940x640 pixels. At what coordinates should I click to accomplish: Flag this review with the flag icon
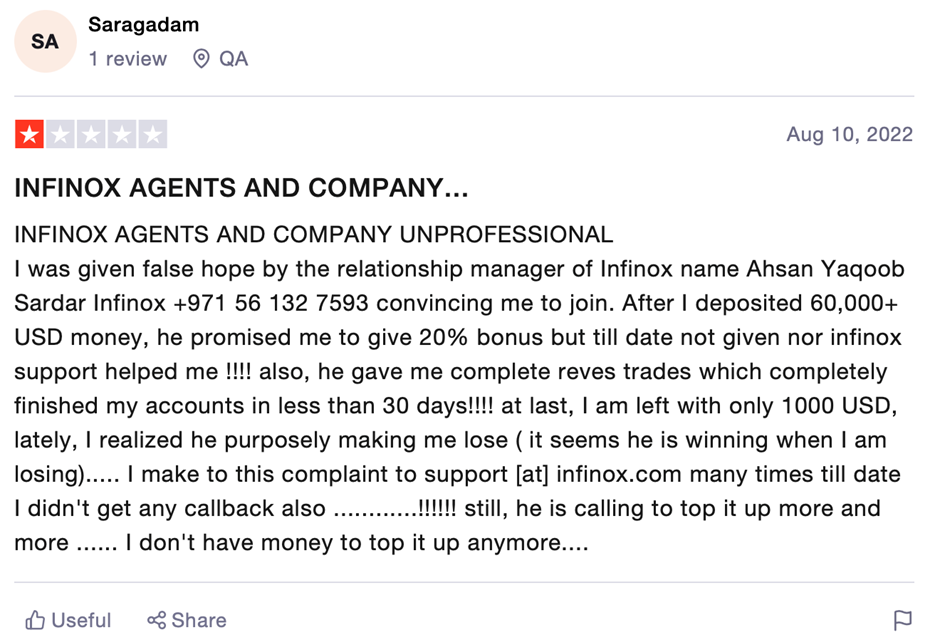(902, 620)
